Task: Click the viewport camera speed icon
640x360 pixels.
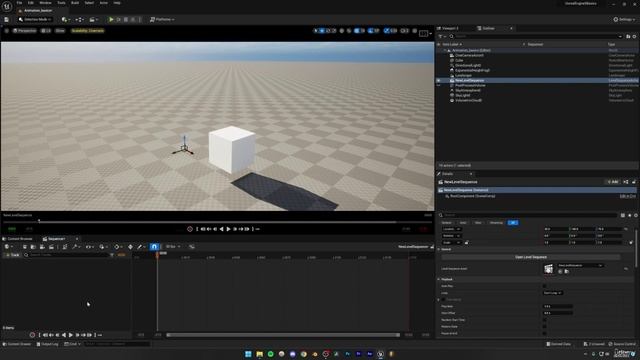Action: pyautogui.click(x=404, y=31)
